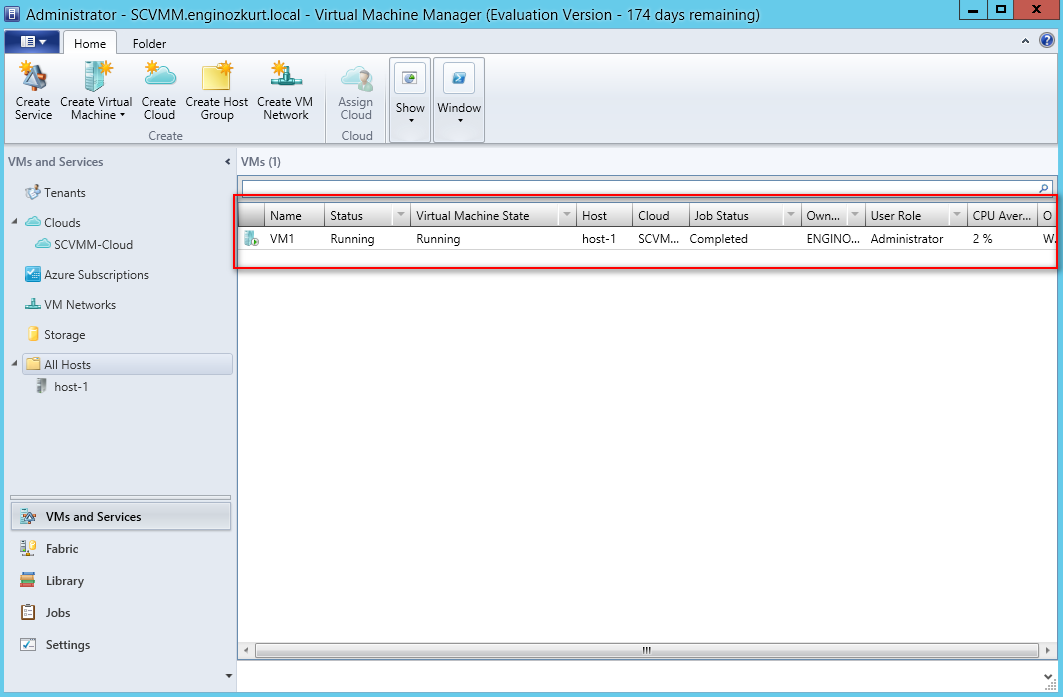
Task: Sort by the Cloud column header
Action: coord(661,216)
